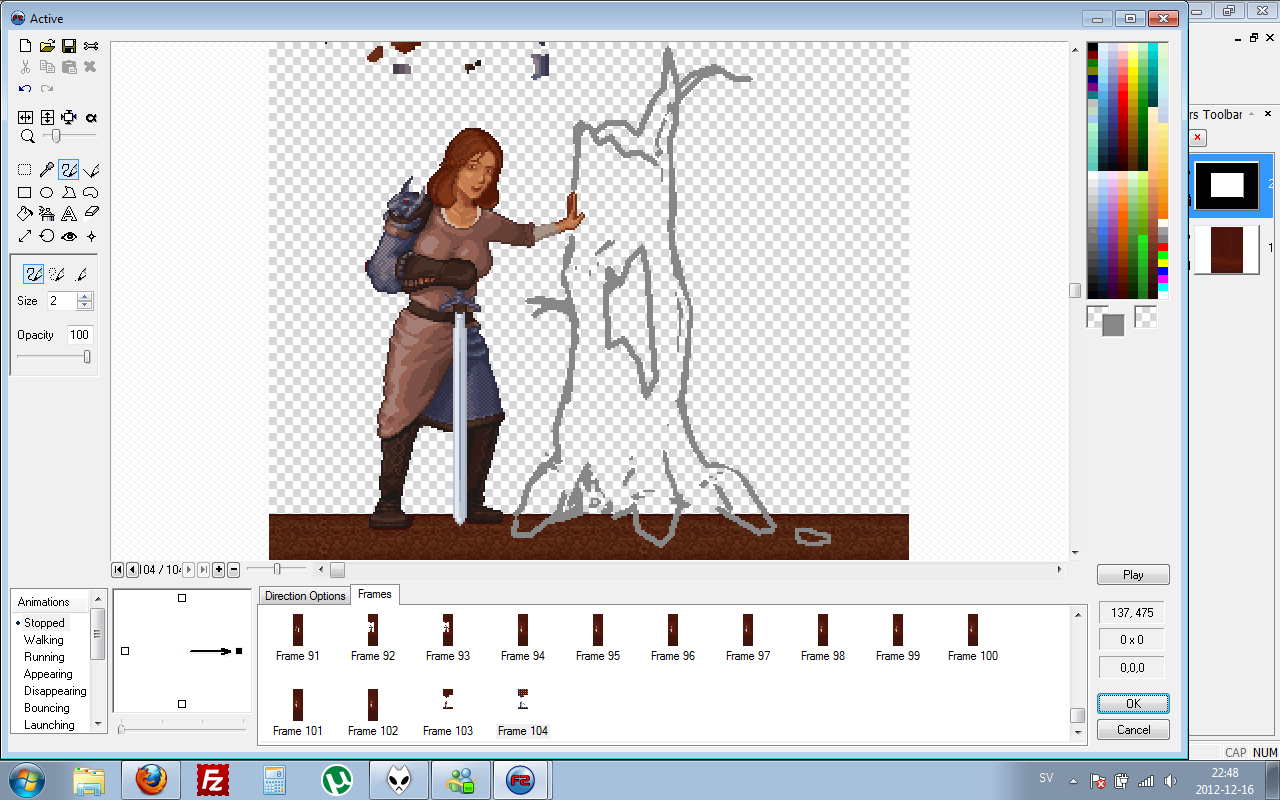Select the Walking animation
The image size is (1280, 800).
click(x=44, y=640)
